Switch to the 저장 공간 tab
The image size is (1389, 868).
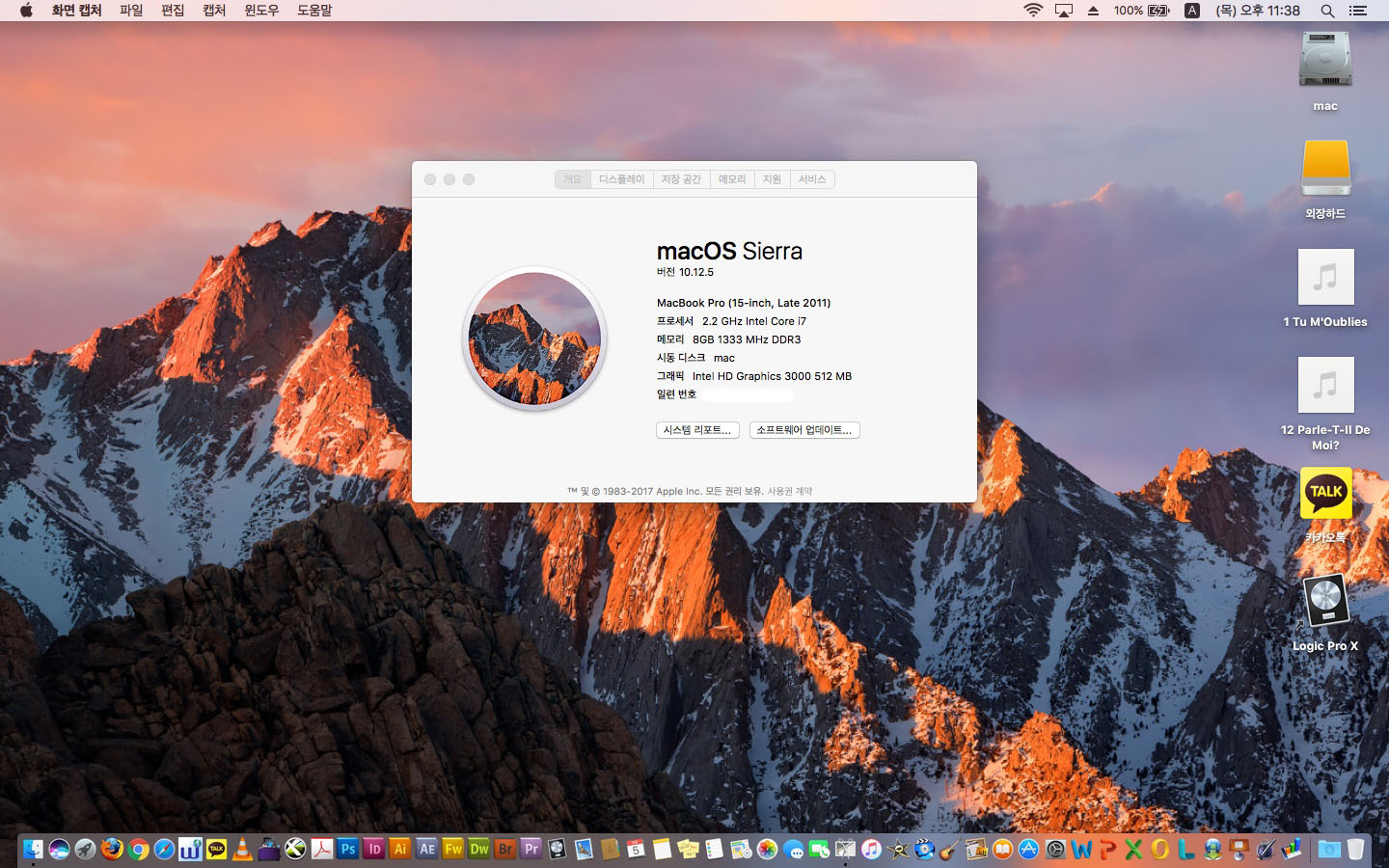click(681, 179)
